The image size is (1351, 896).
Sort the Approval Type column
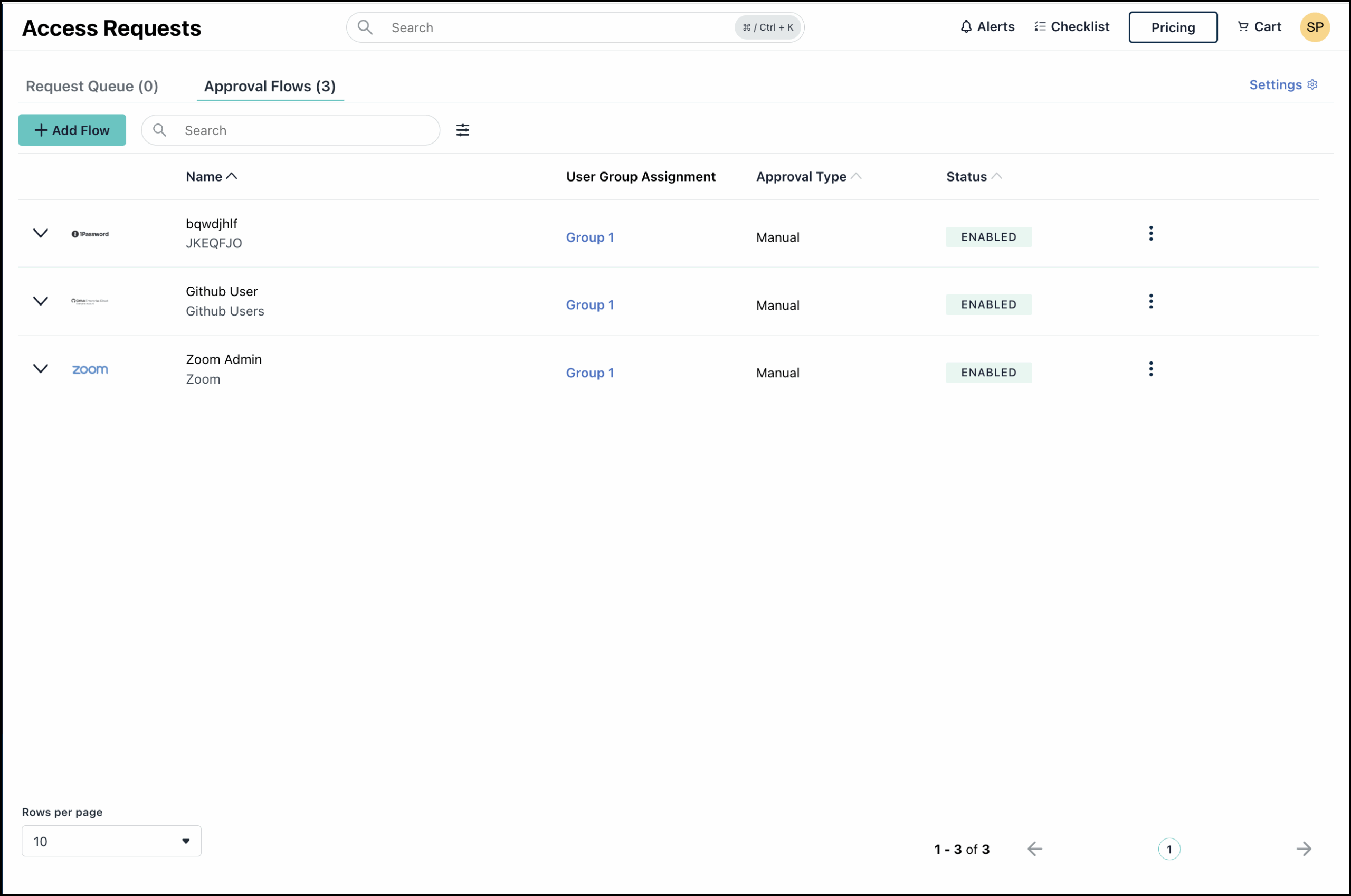(808, 176)
